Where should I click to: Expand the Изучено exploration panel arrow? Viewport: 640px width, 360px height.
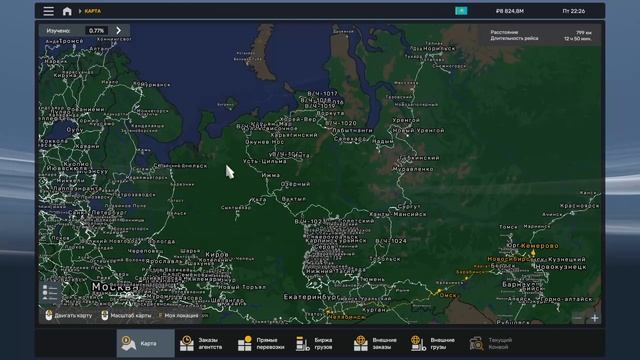point(119,30)
